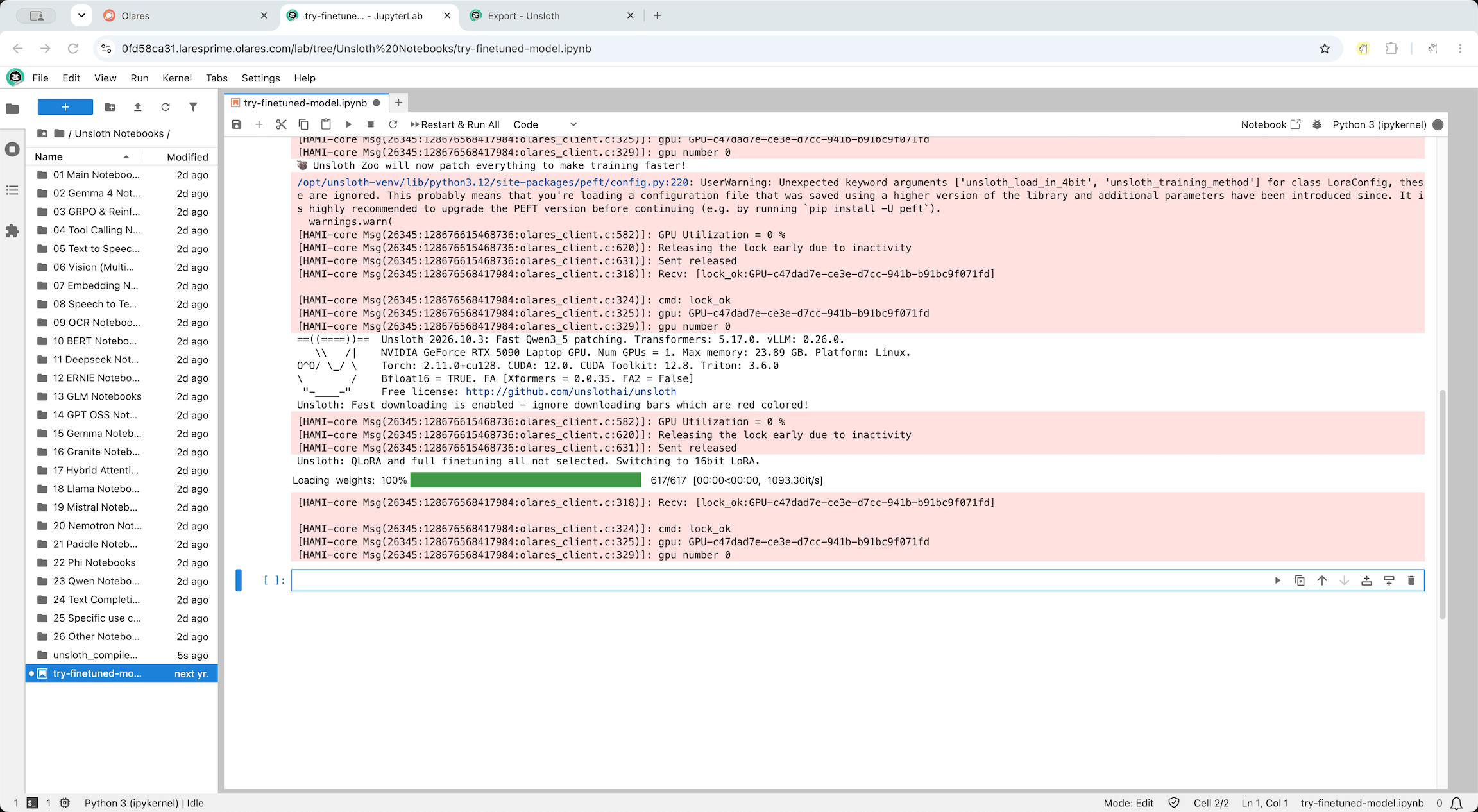Insert a cell below with the plus toolbar icon
This screenshot has height=812, width=1478.
259,124
